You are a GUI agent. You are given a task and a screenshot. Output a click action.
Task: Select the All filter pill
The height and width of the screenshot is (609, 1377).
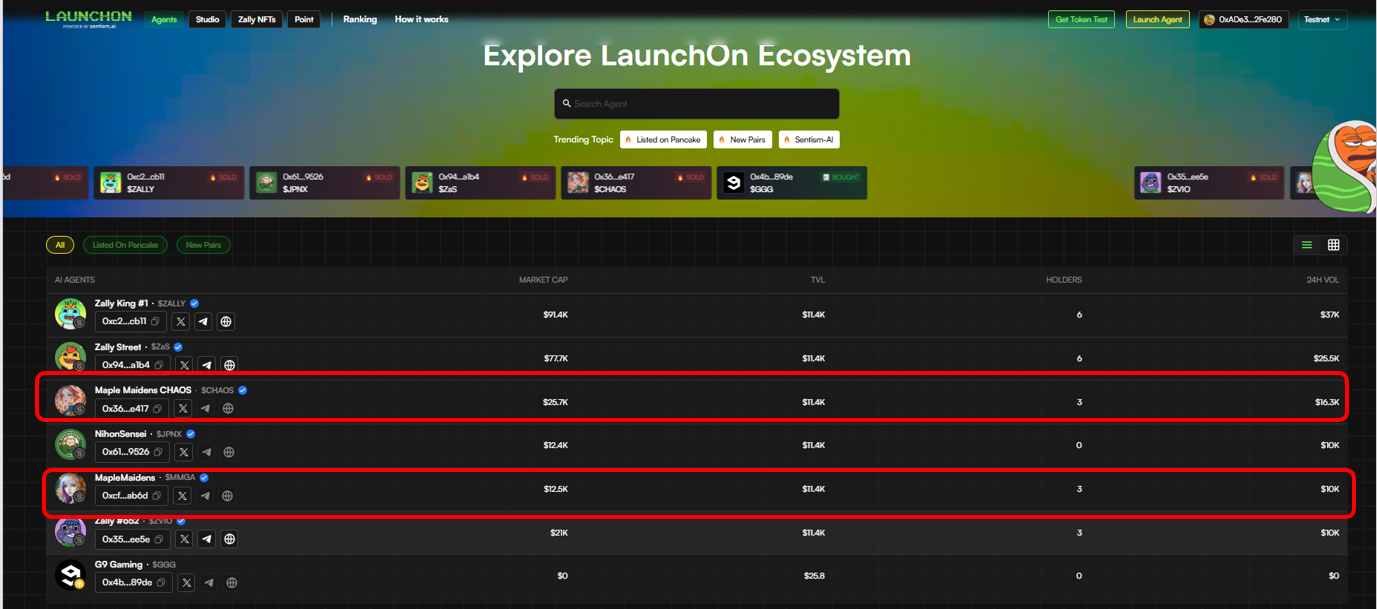(x=60, y=245)
